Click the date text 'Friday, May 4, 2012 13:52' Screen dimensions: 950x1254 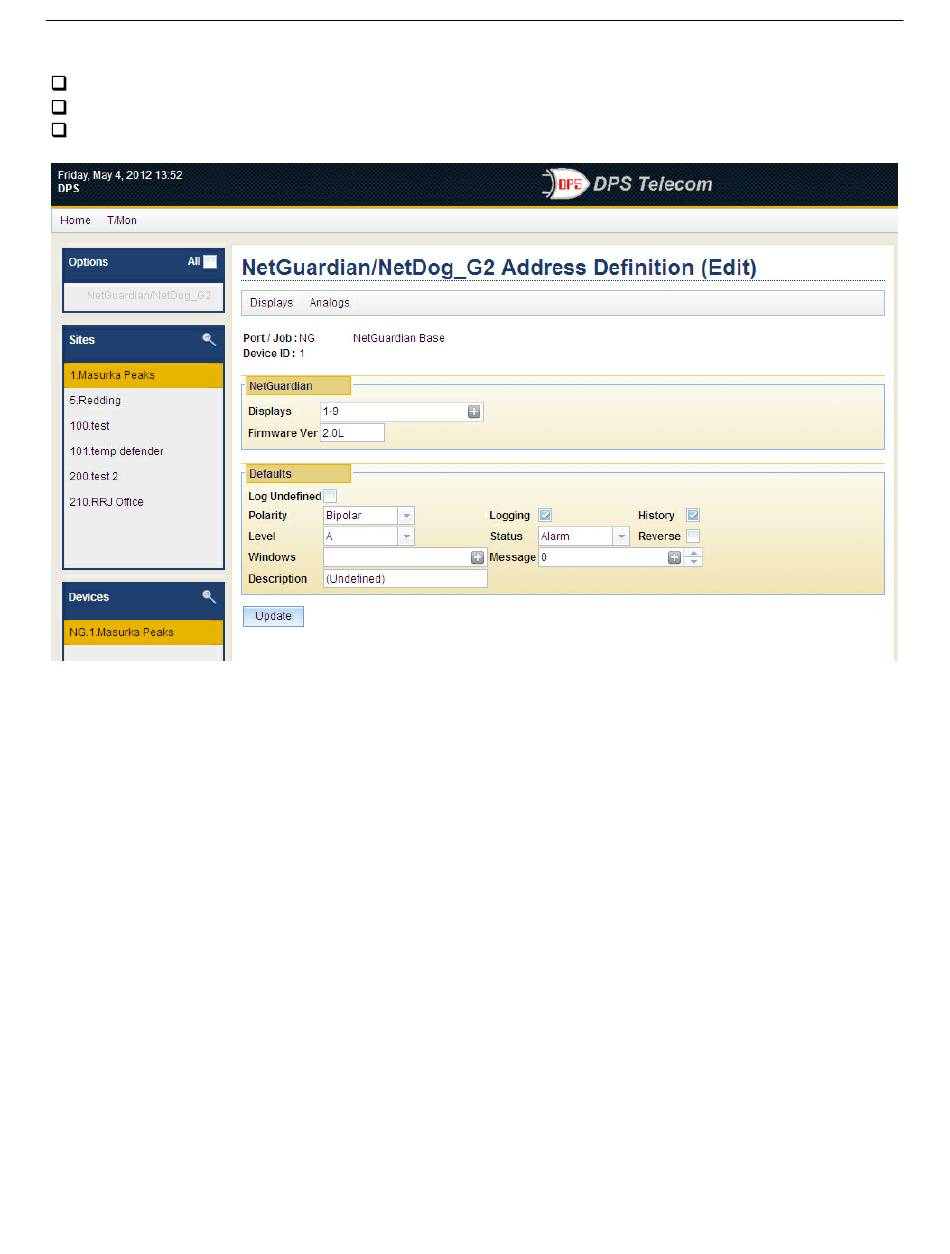point(120,175)
